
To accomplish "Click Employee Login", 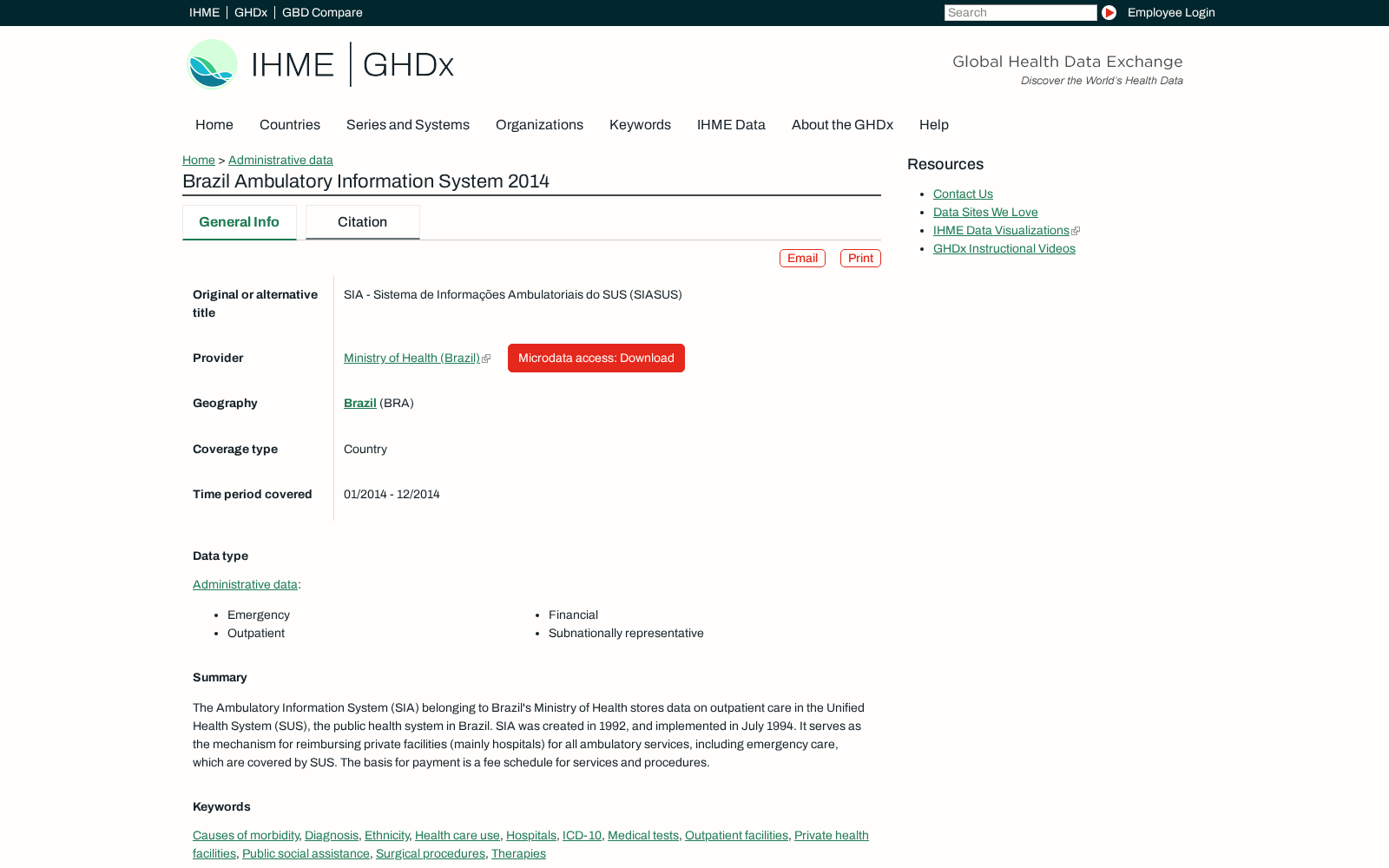I will point(1171,12).
